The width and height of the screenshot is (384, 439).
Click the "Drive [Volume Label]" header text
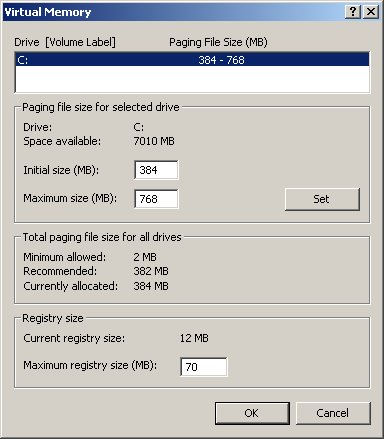65,42
